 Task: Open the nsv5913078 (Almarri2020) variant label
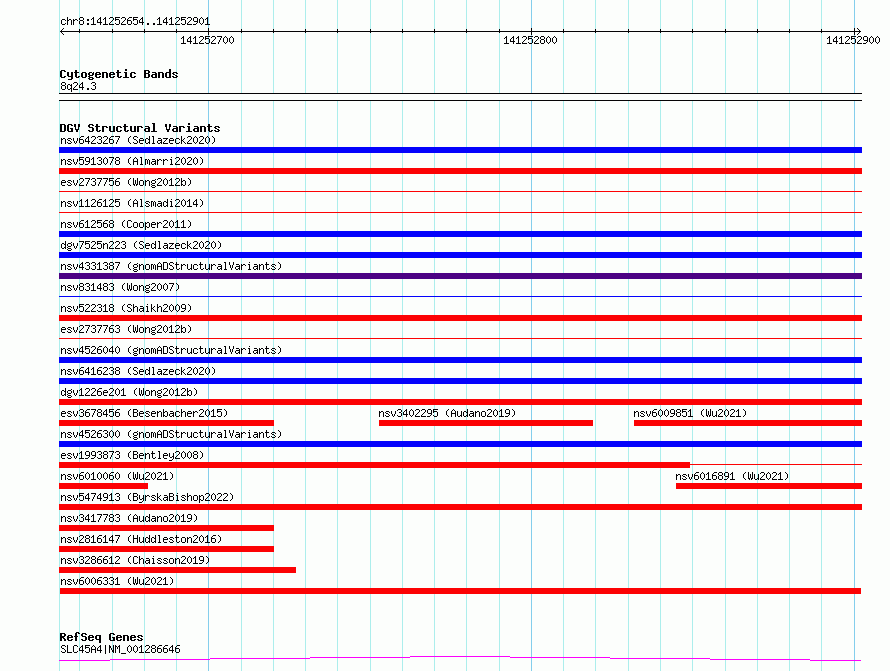pyautogui.click(x=132, y=161)
